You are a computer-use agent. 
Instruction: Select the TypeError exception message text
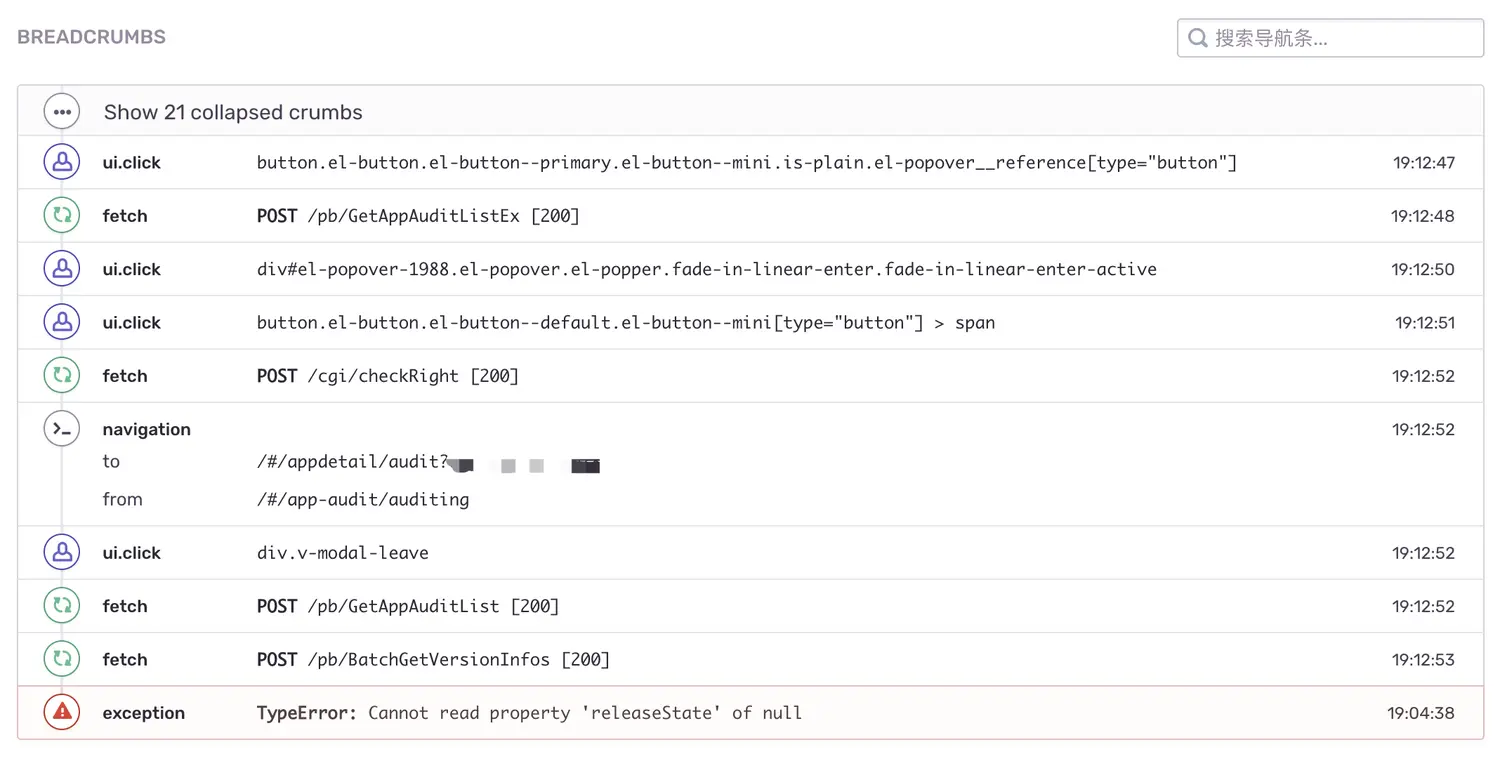pos(529,713)
